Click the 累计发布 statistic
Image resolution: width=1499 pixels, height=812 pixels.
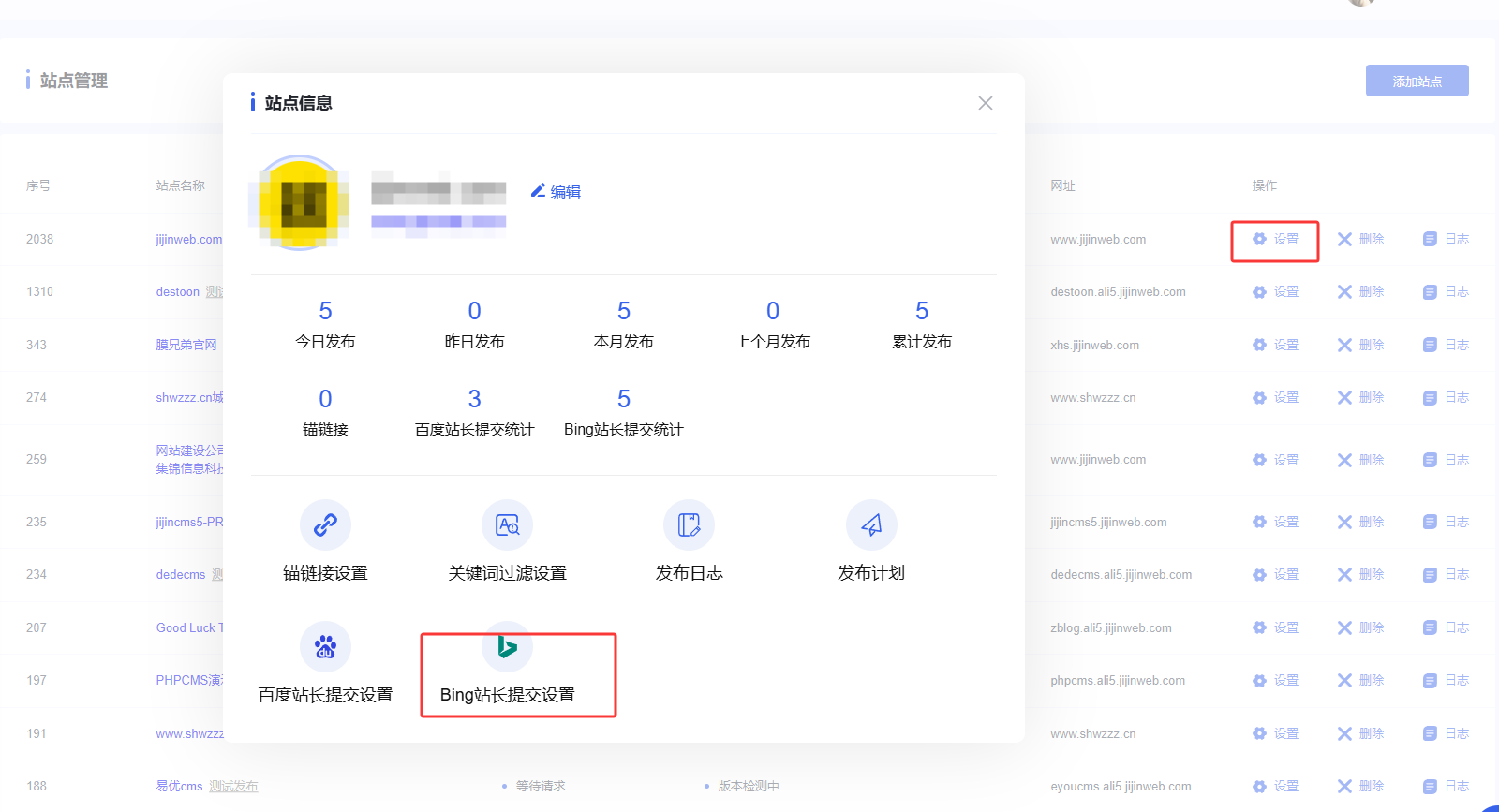pos(922,324)
